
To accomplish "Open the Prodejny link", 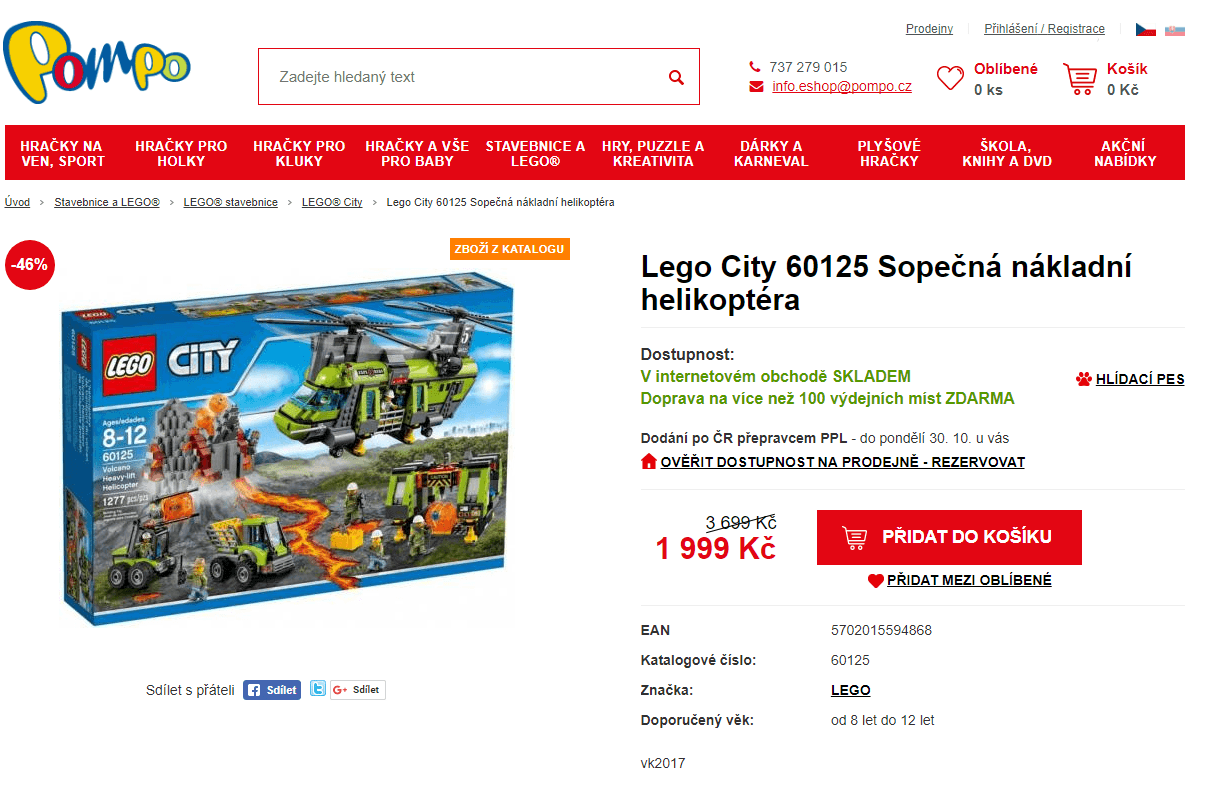I will point(928,29).
